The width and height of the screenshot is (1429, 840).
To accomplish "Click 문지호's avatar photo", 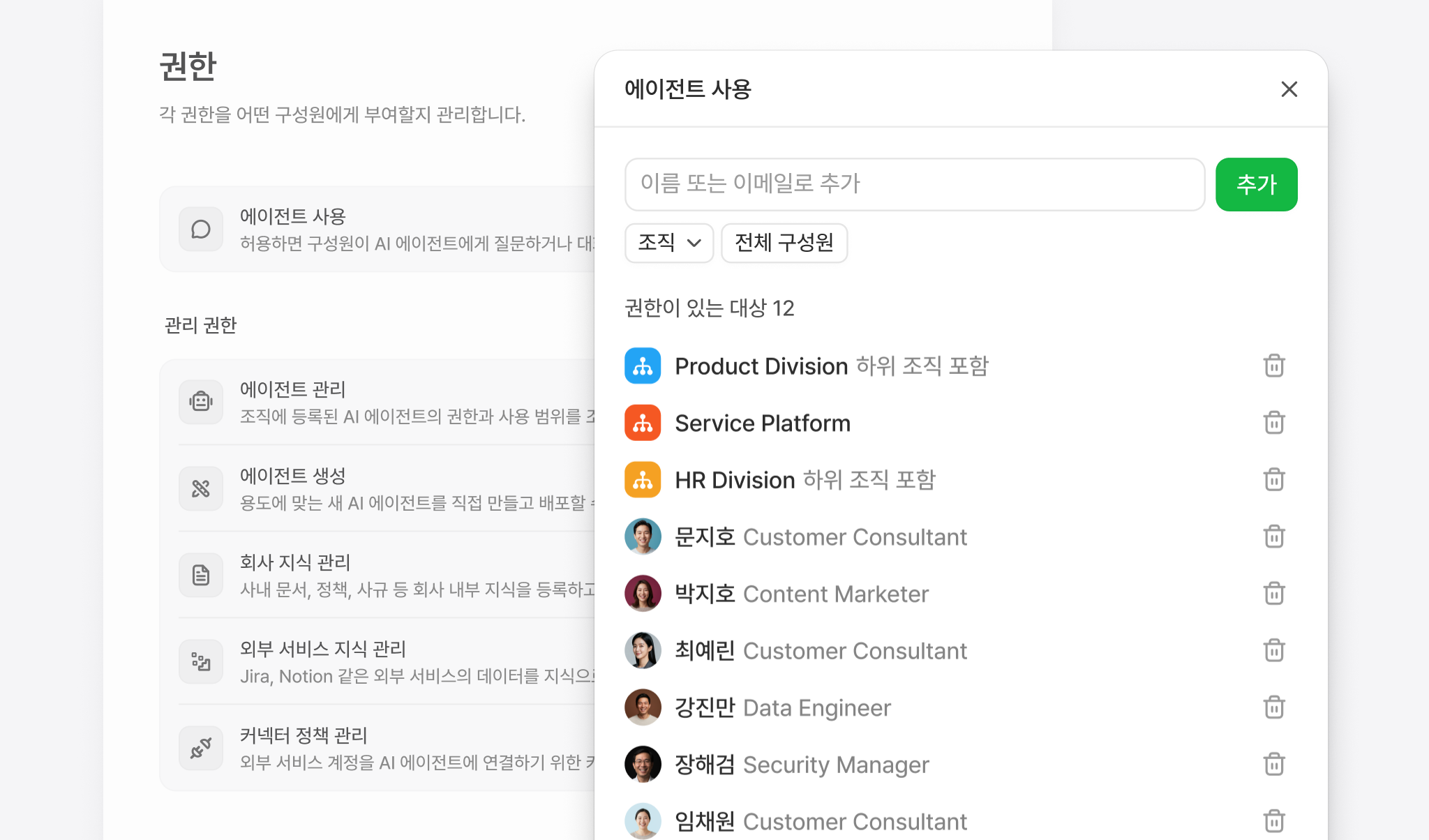I will click(643, 537).
